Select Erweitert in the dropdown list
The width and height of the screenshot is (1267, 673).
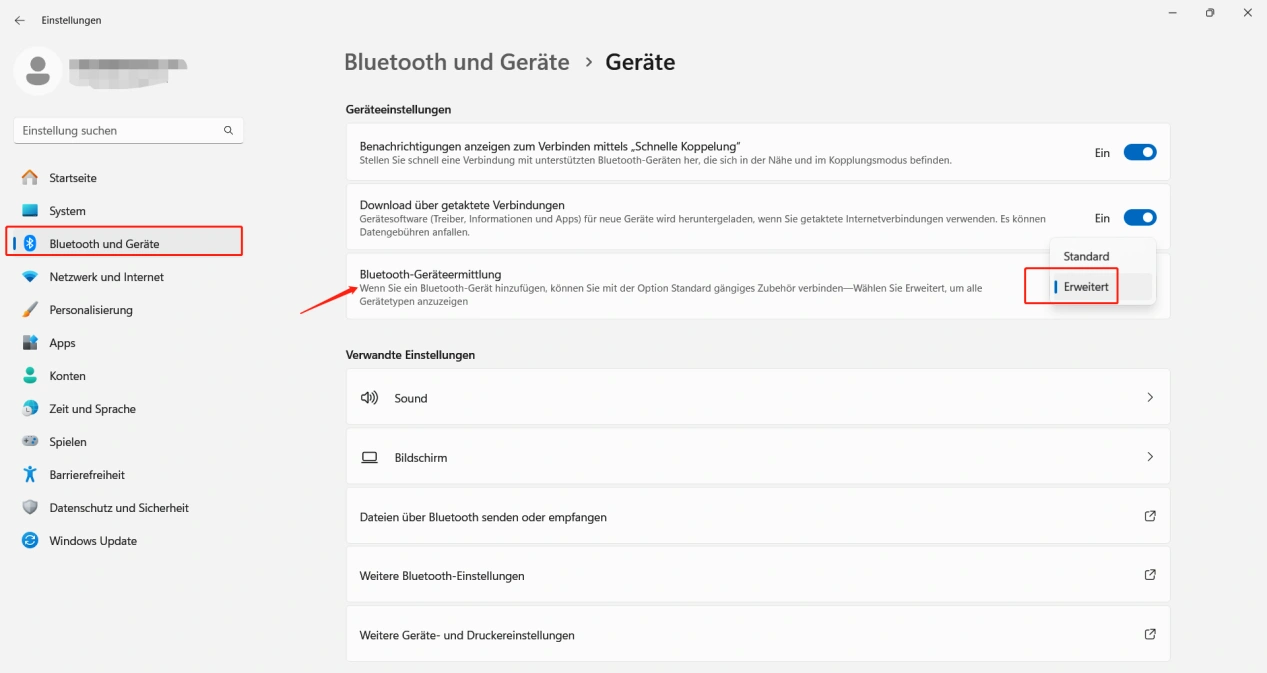(x=1086, y=287)
